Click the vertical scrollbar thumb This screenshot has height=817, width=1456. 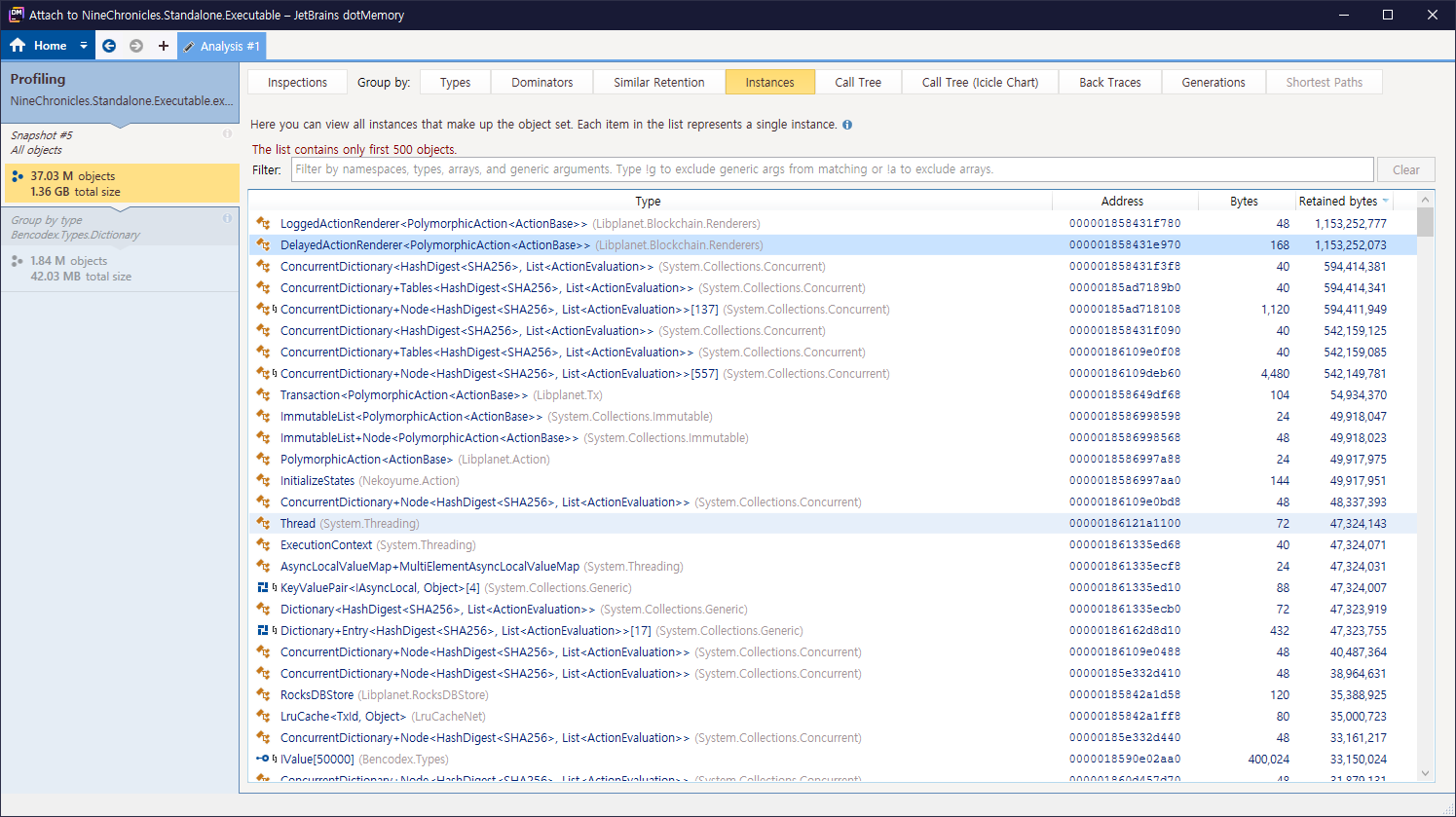coord(1425,222)
